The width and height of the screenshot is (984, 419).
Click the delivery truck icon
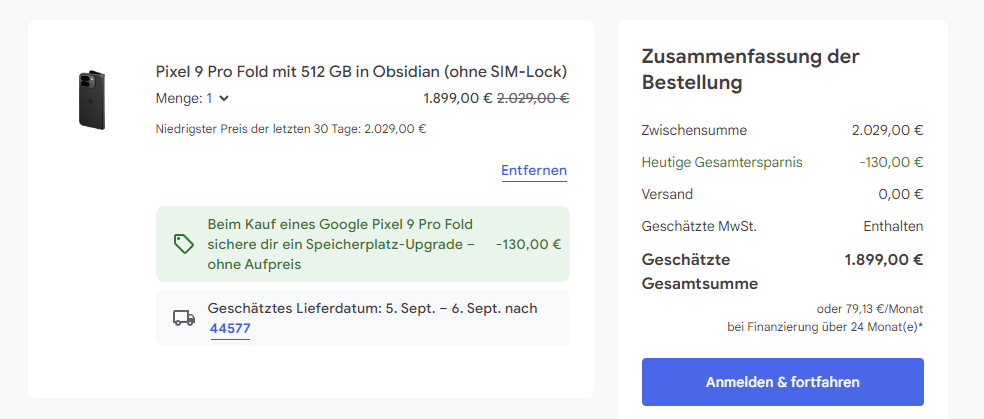(184, 318)
